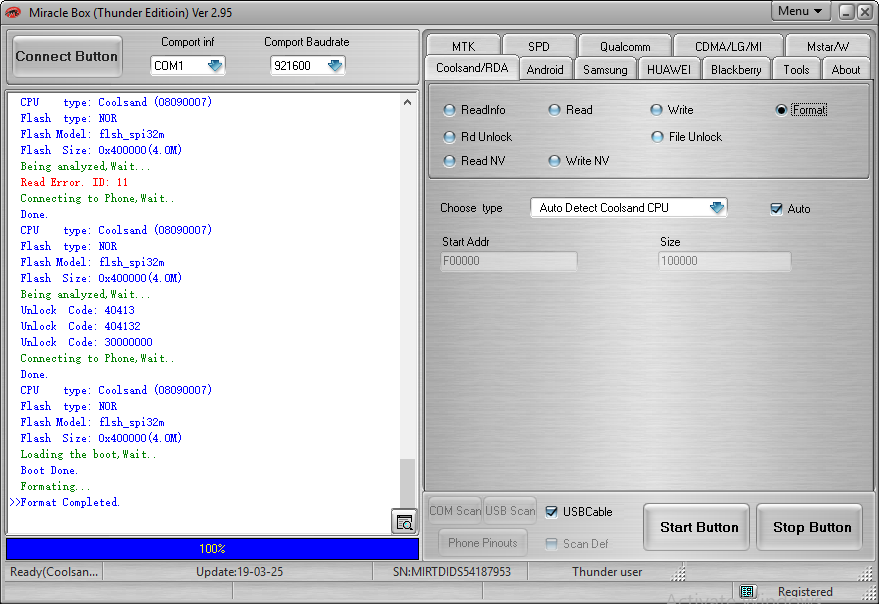Open the Blackberry tab
This screenshot has width=879, height=604.
click(x=736, y=70)
